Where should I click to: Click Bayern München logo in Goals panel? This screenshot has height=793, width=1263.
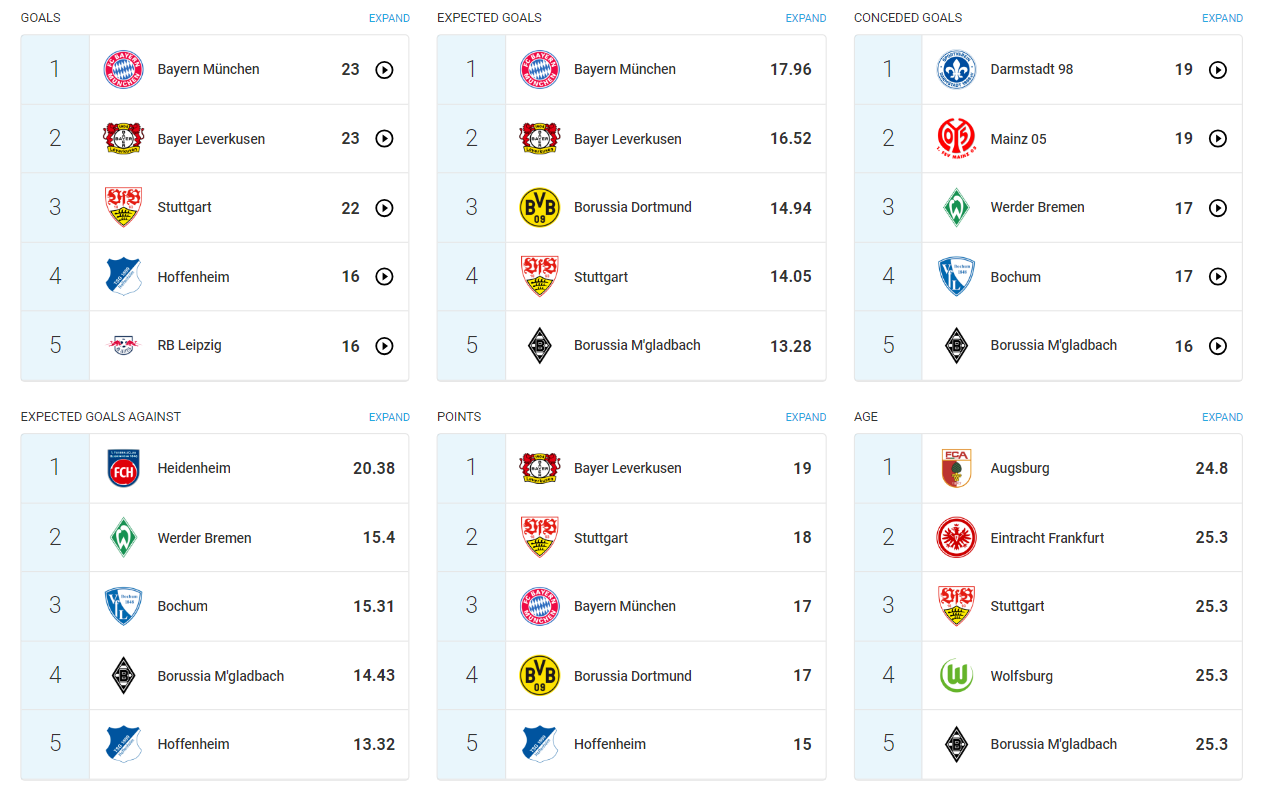click(124, 70)
